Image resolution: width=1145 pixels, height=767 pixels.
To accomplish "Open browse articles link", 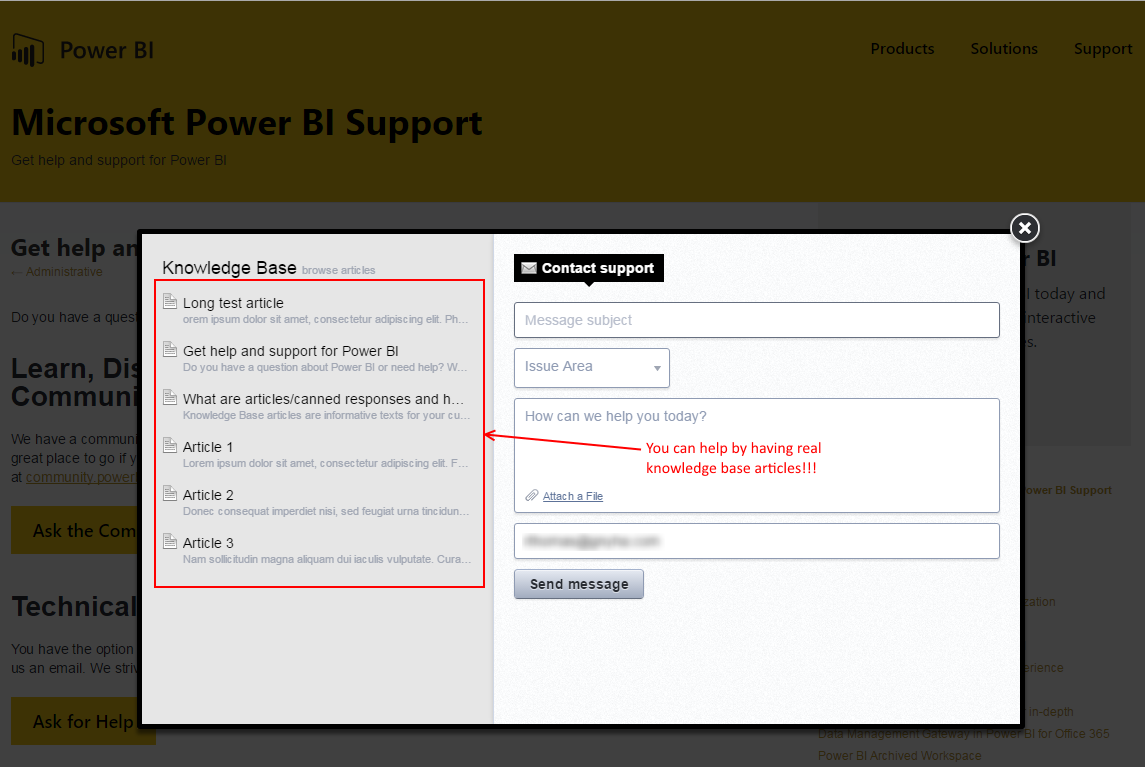I will pos(338,270).
